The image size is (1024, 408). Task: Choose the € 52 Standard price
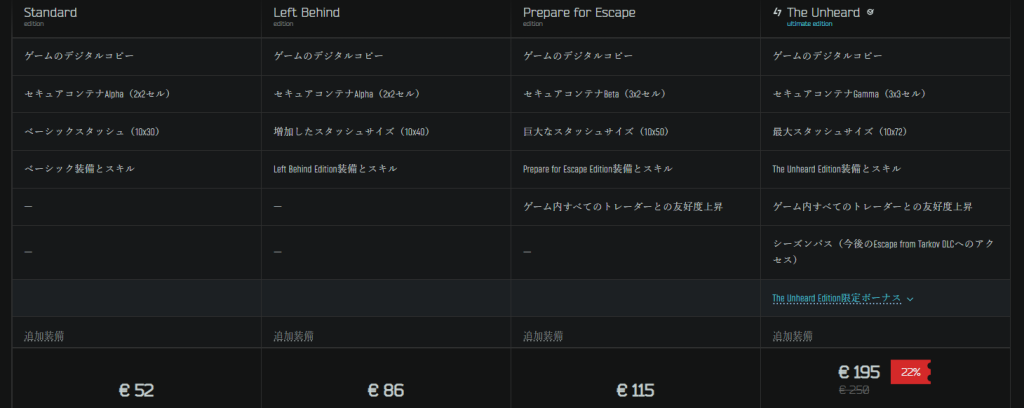[136, 390]
